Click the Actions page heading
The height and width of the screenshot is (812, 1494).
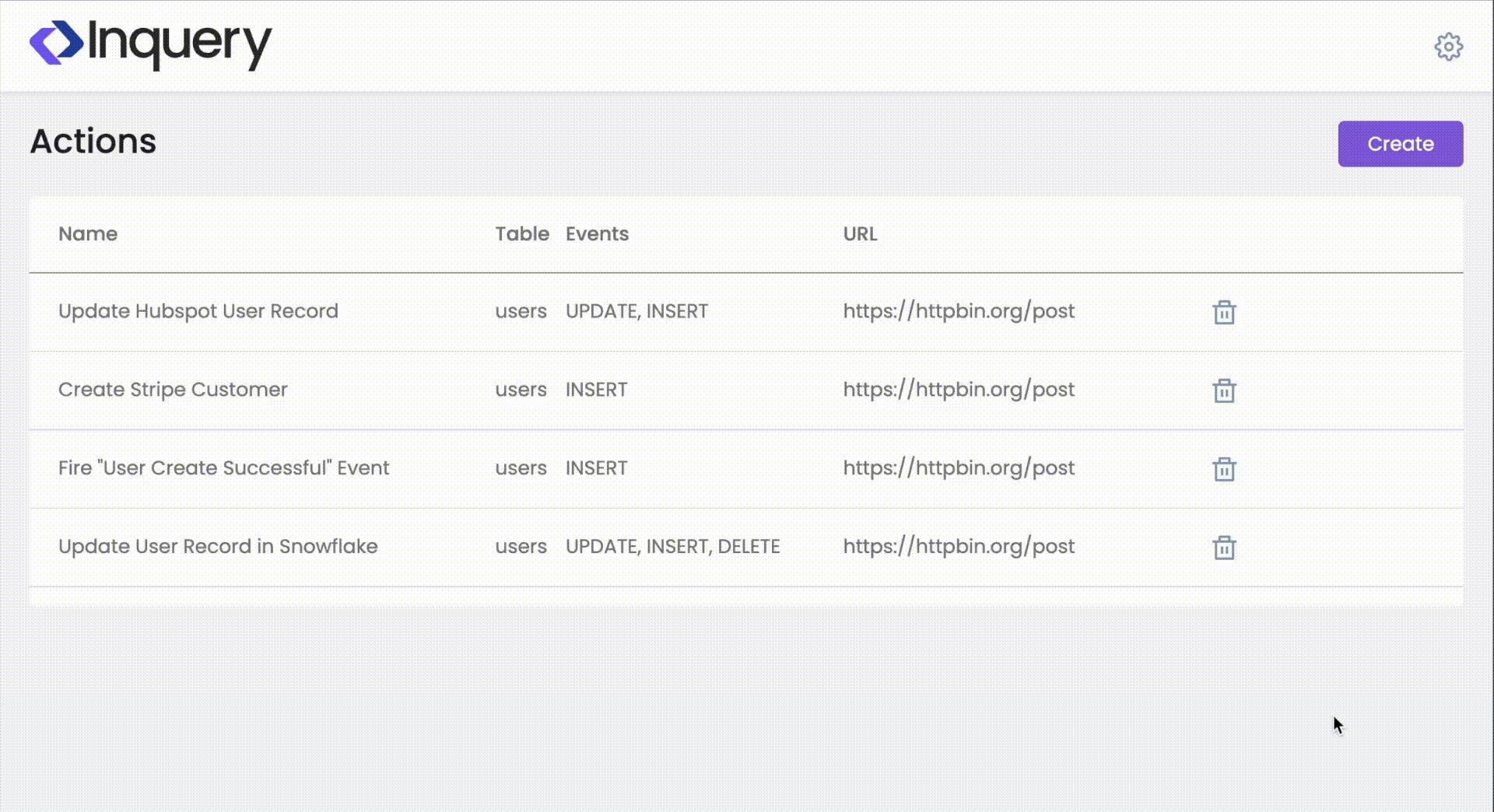pyautogui.click(x=93, y=142)
